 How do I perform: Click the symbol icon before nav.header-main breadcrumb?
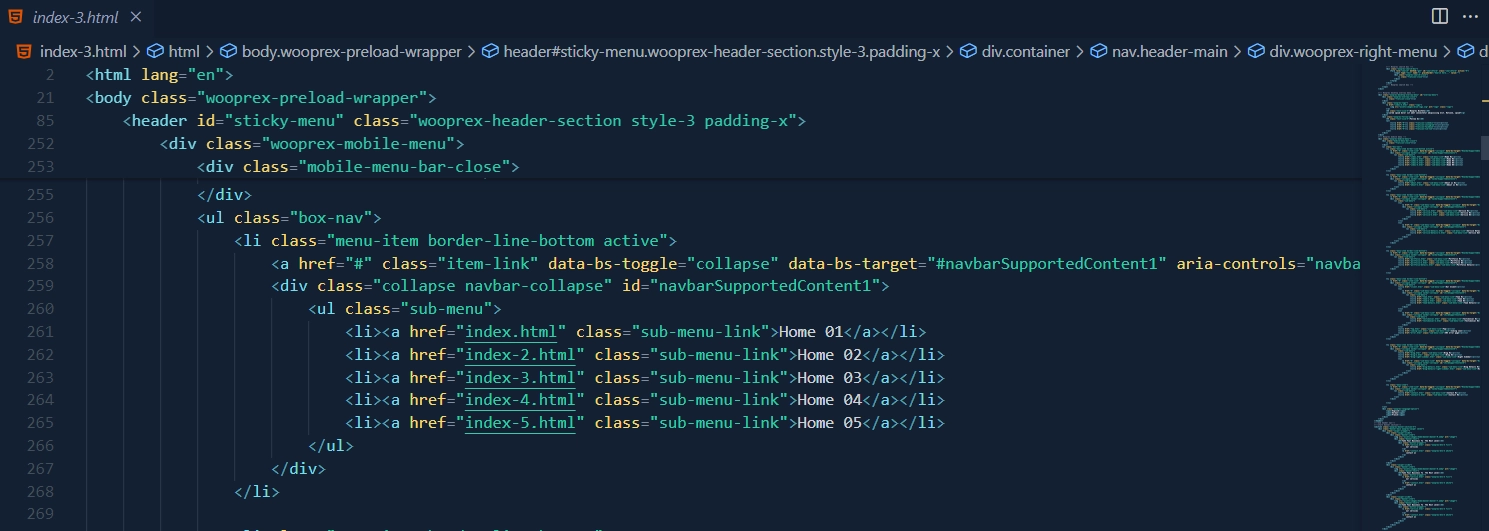click(x=1099, y=51)
